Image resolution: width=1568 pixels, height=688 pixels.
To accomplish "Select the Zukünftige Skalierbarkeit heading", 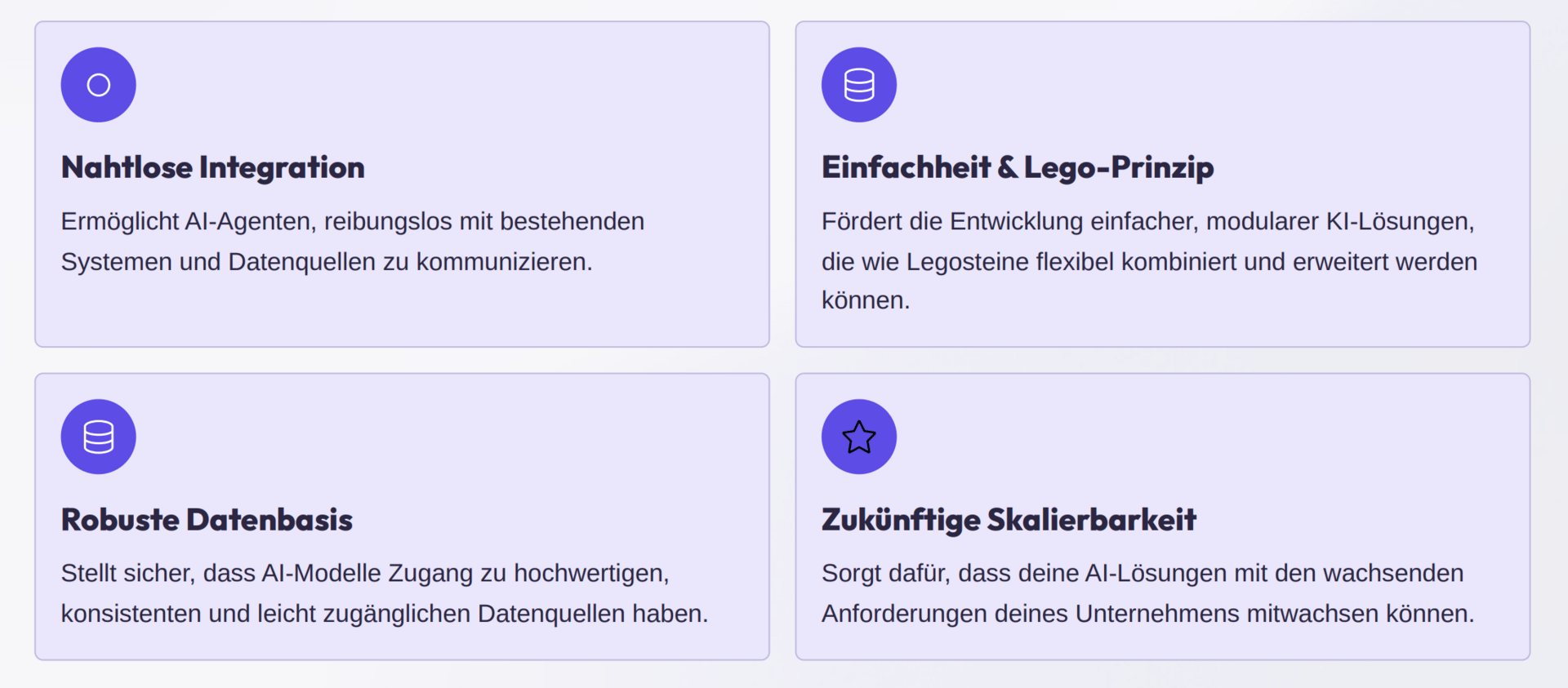I will point(1009,520).
